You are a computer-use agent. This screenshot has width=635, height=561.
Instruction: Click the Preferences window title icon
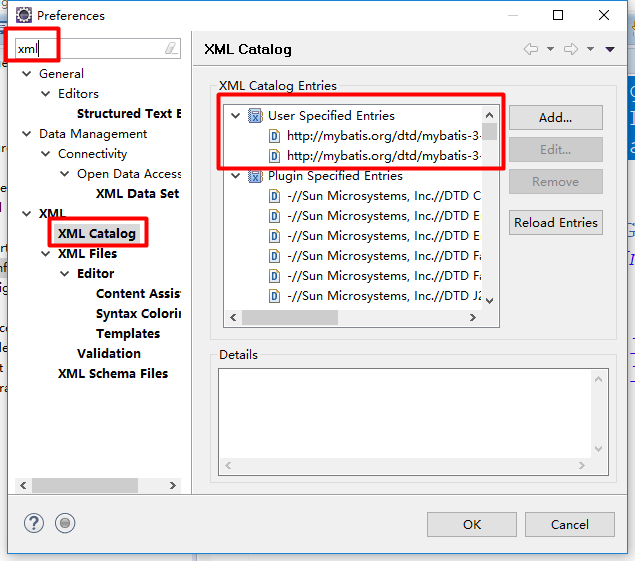point(23,15)
